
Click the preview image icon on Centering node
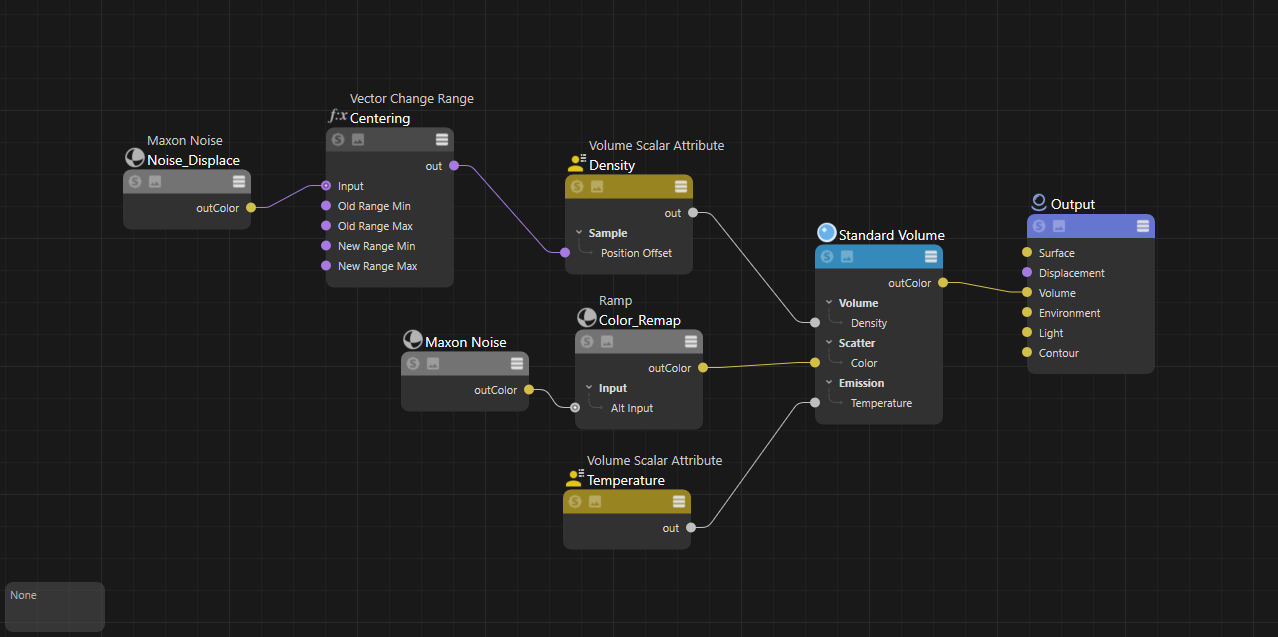click(358, 140)
